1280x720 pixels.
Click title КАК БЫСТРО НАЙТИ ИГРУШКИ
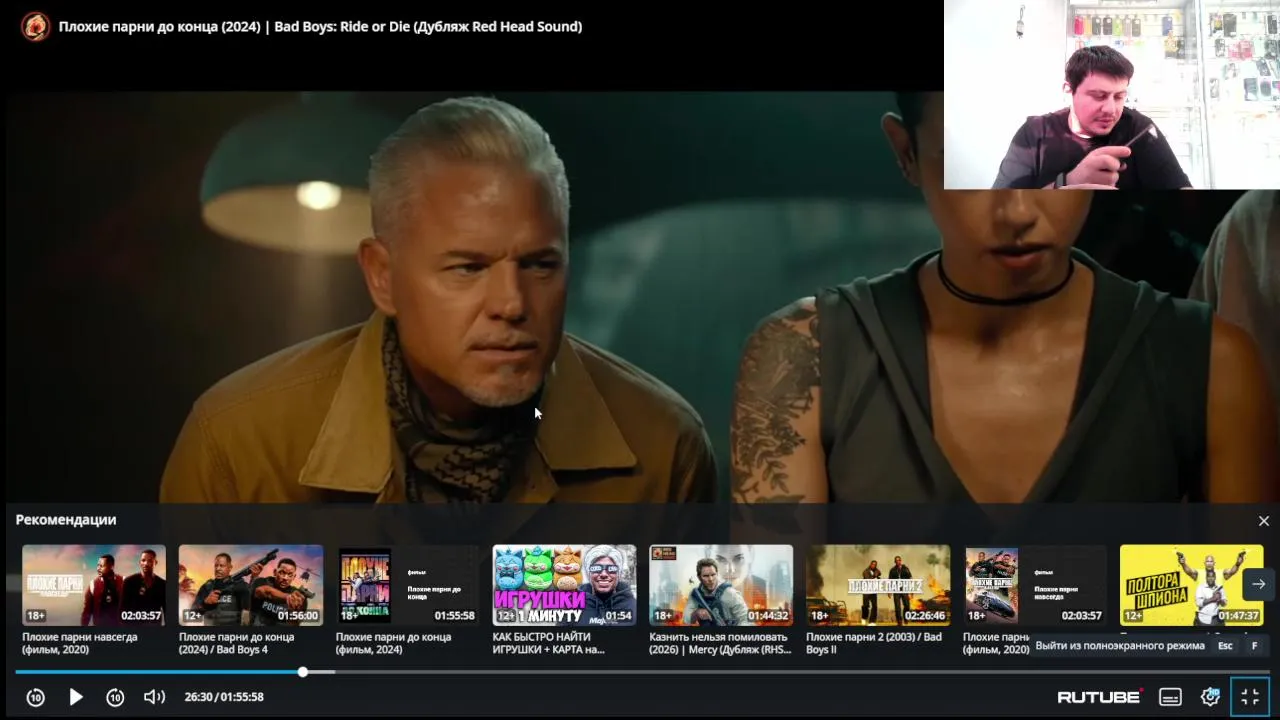549,643
